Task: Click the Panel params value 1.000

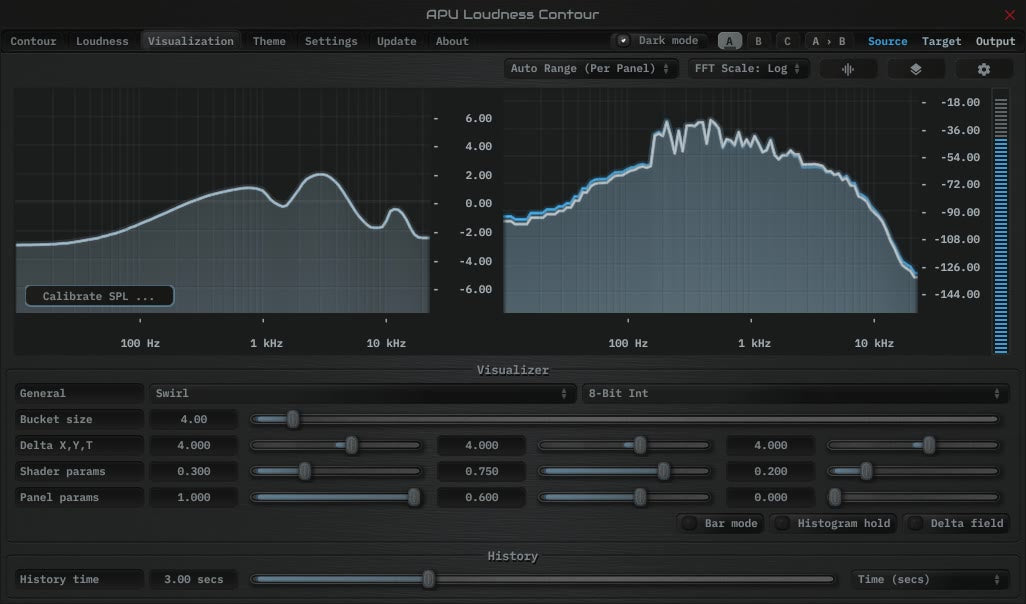Action: coord(193,497)
